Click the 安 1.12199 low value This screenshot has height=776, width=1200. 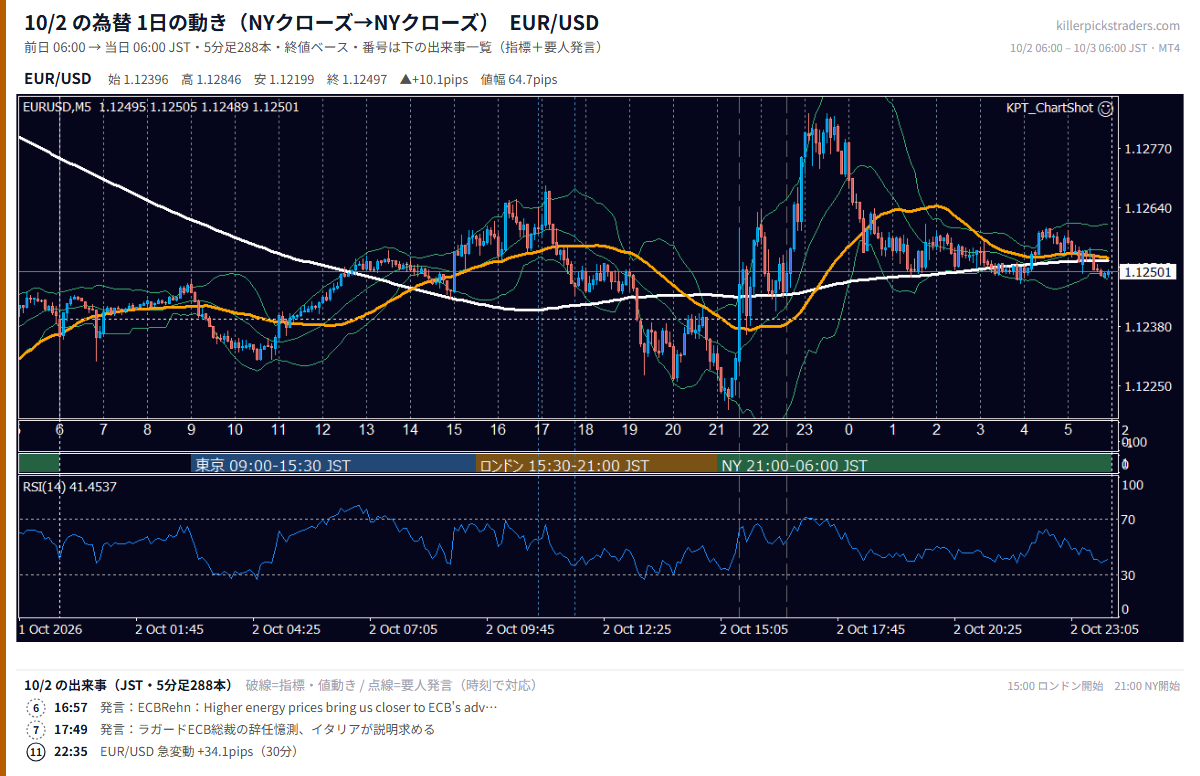pos(286,79)
